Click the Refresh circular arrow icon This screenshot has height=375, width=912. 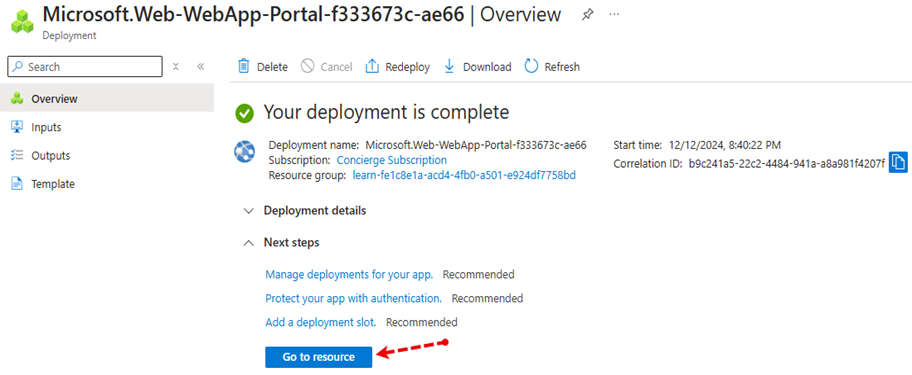coord(531,66)
